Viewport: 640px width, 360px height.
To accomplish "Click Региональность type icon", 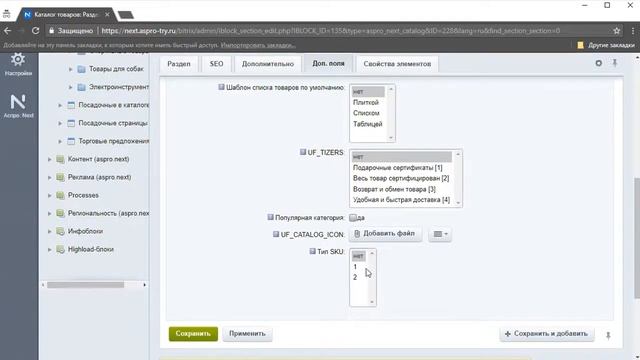I will (60, 213).
